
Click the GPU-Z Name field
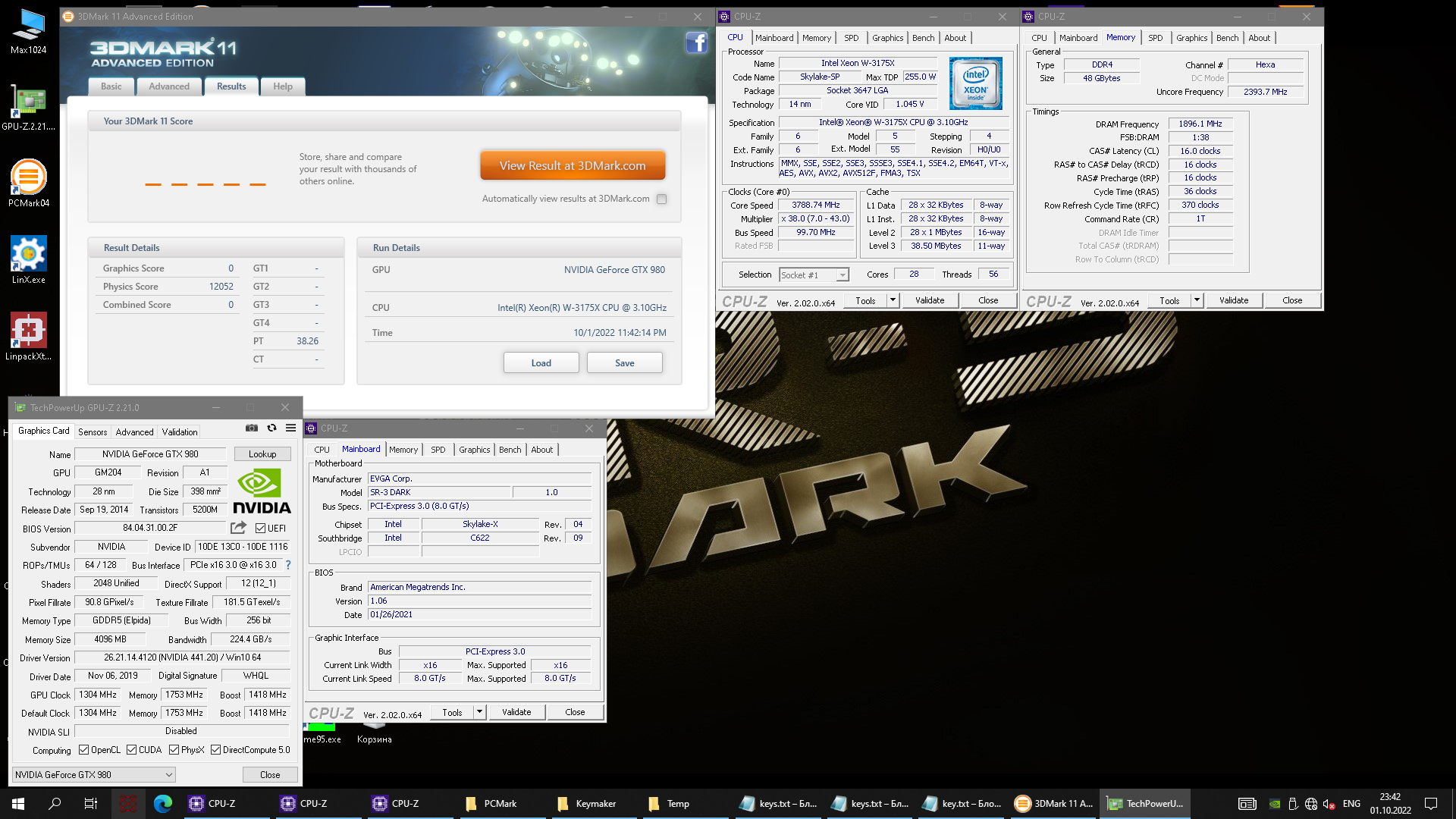(150, 454)
